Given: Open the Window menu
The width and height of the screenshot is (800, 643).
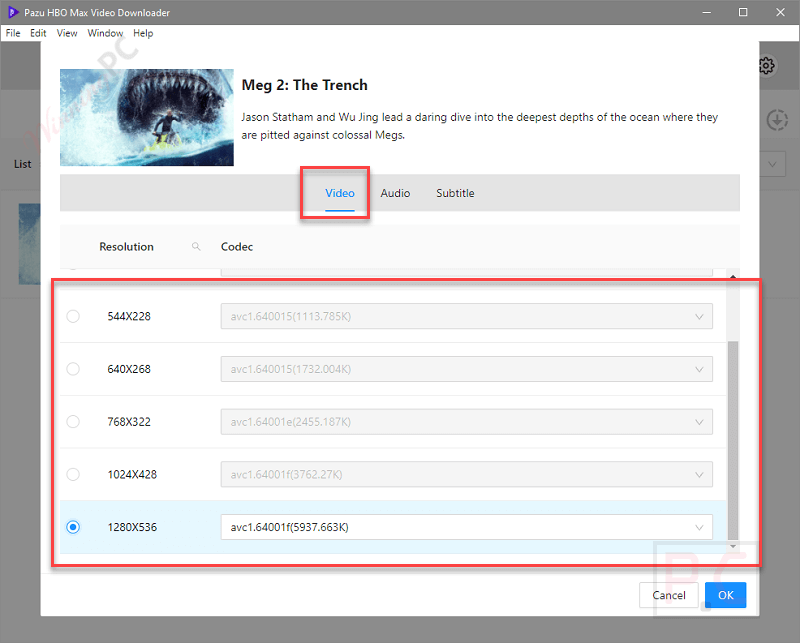Looking at the screenshot, I should (105, 33).
